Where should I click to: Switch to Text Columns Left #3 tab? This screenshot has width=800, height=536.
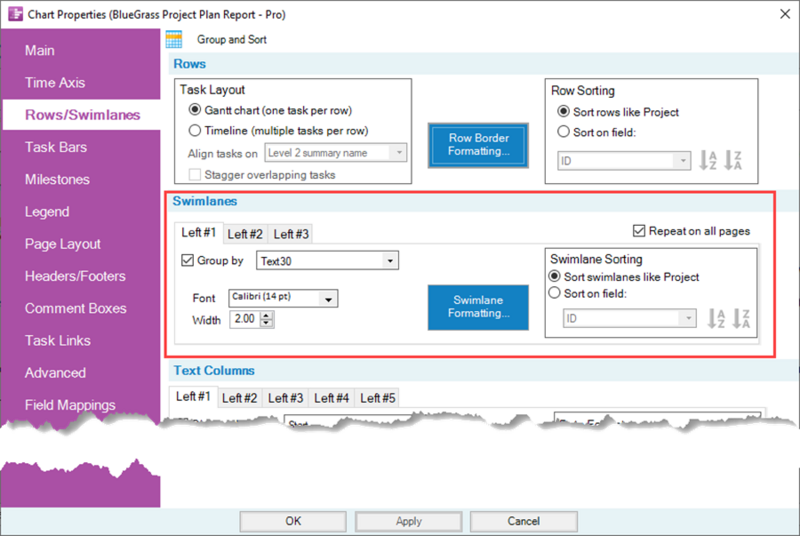286,398
